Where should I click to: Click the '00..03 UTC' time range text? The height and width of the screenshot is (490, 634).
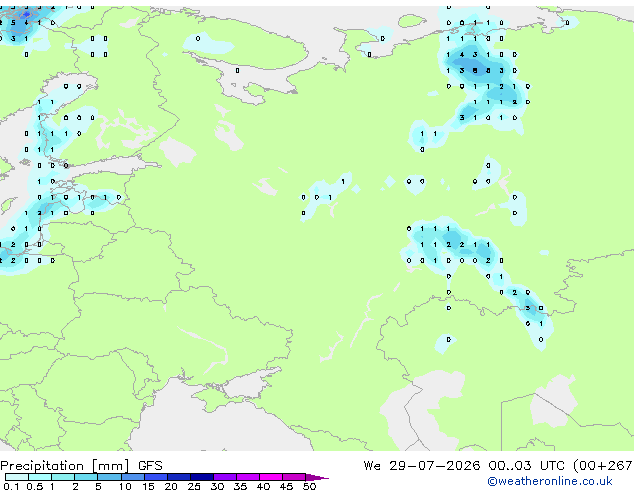(x=526, y=466)
